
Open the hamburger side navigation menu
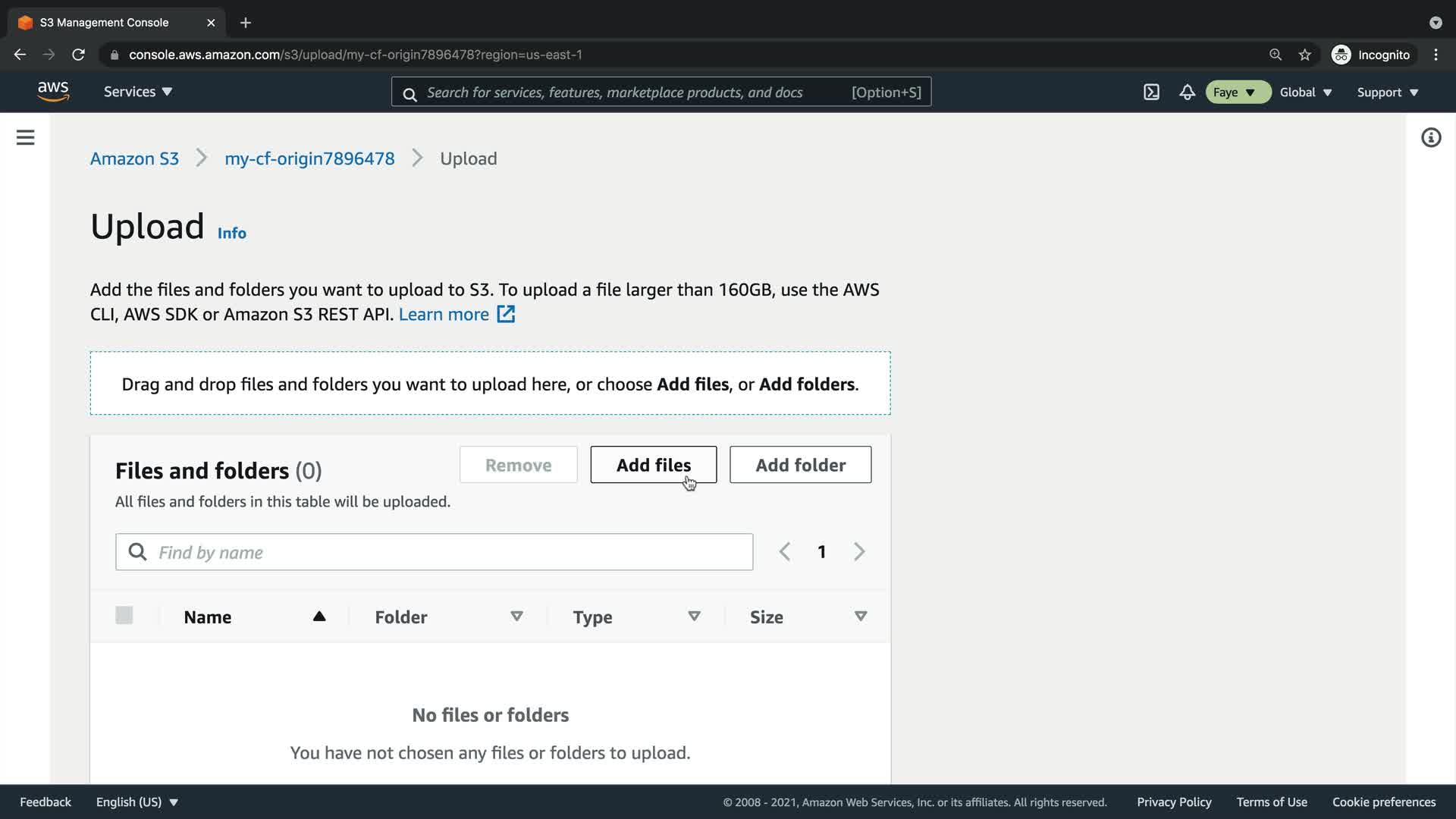[x=25, y=137]
